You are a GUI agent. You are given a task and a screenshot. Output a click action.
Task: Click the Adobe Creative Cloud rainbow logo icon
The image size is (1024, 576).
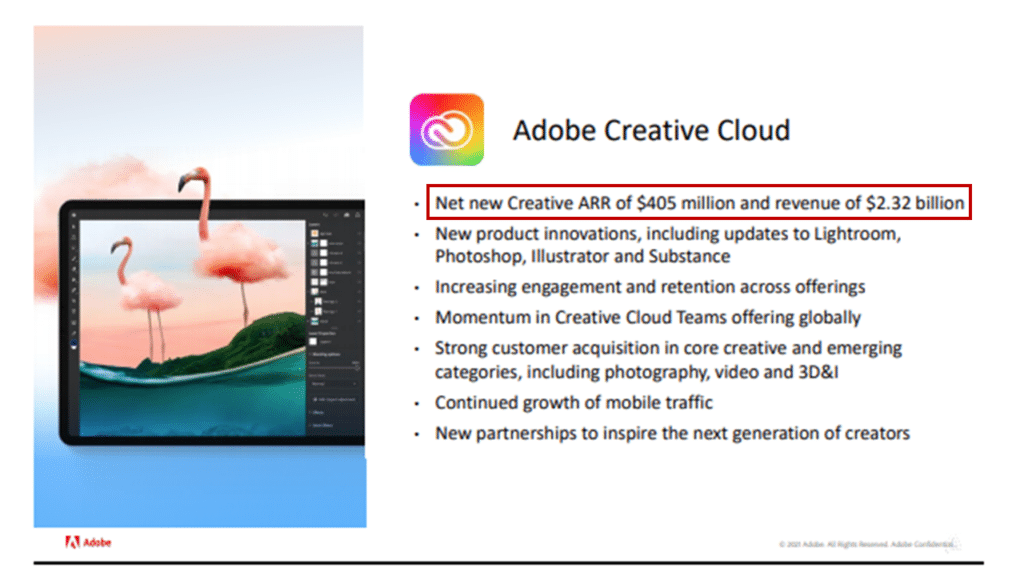(x=446, y=130)
